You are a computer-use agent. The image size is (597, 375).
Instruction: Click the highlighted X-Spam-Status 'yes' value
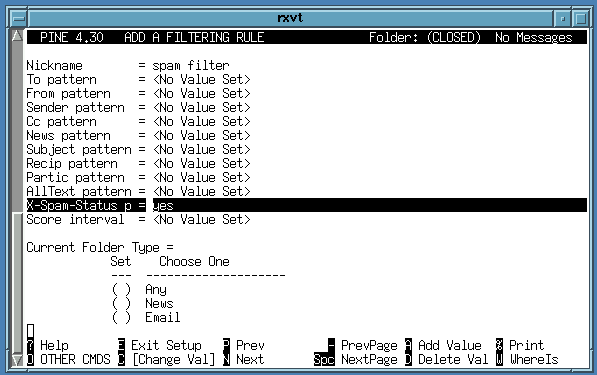point(163,206)
